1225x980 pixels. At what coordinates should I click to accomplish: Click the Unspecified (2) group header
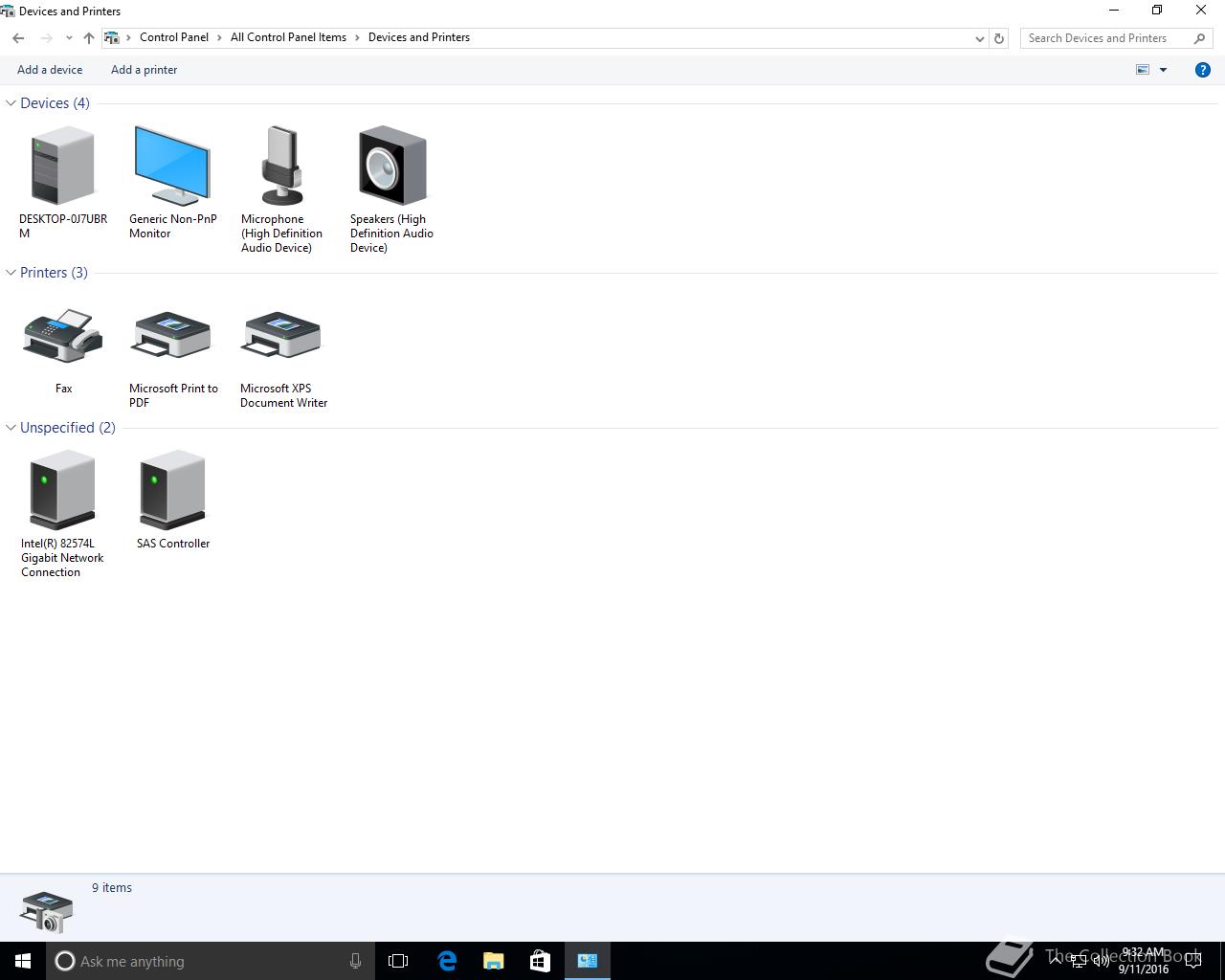[x=68, y=428]
